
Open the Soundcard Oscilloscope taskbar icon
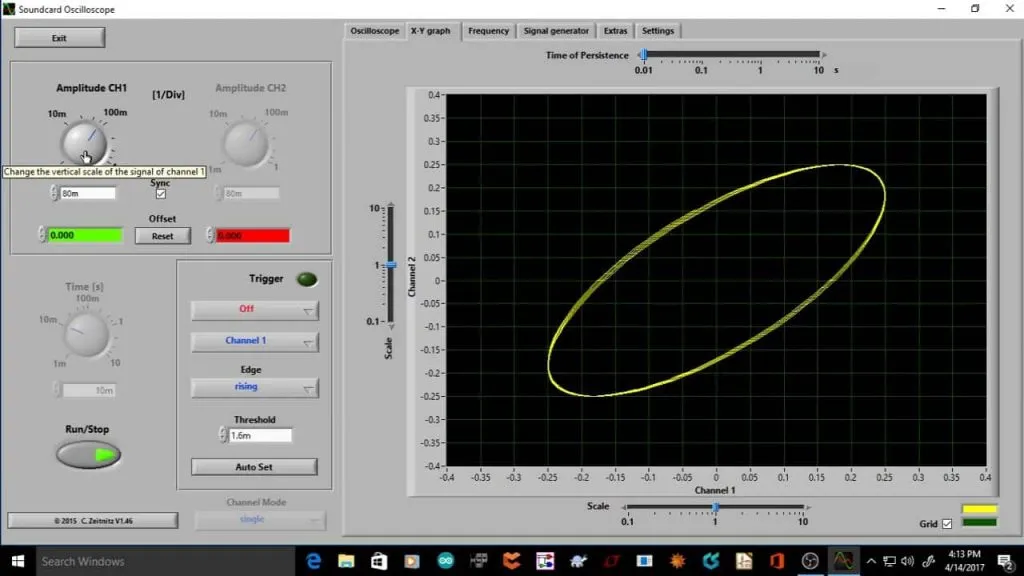coord(845,560)
